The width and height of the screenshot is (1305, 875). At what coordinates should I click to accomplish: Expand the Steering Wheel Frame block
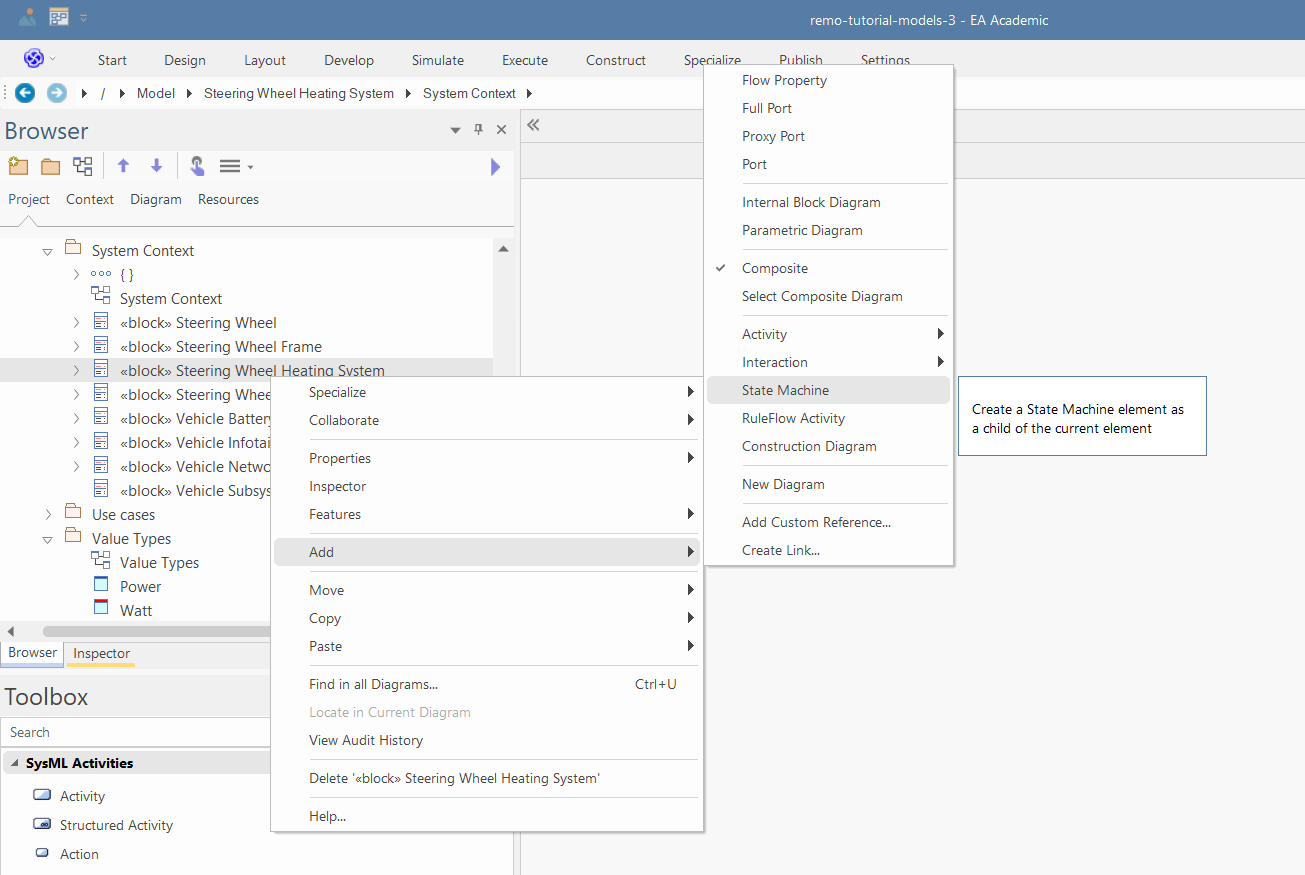[x=76, y=347]
